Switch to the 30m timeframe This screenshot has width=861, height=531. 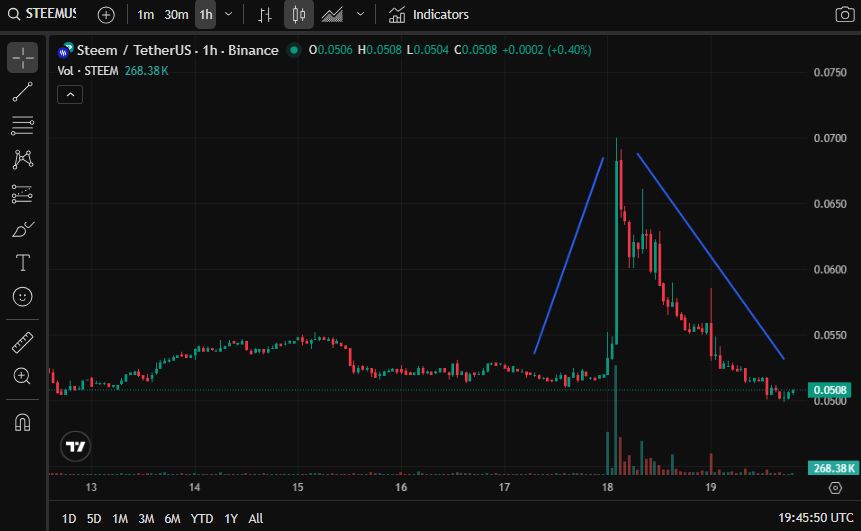176,15
